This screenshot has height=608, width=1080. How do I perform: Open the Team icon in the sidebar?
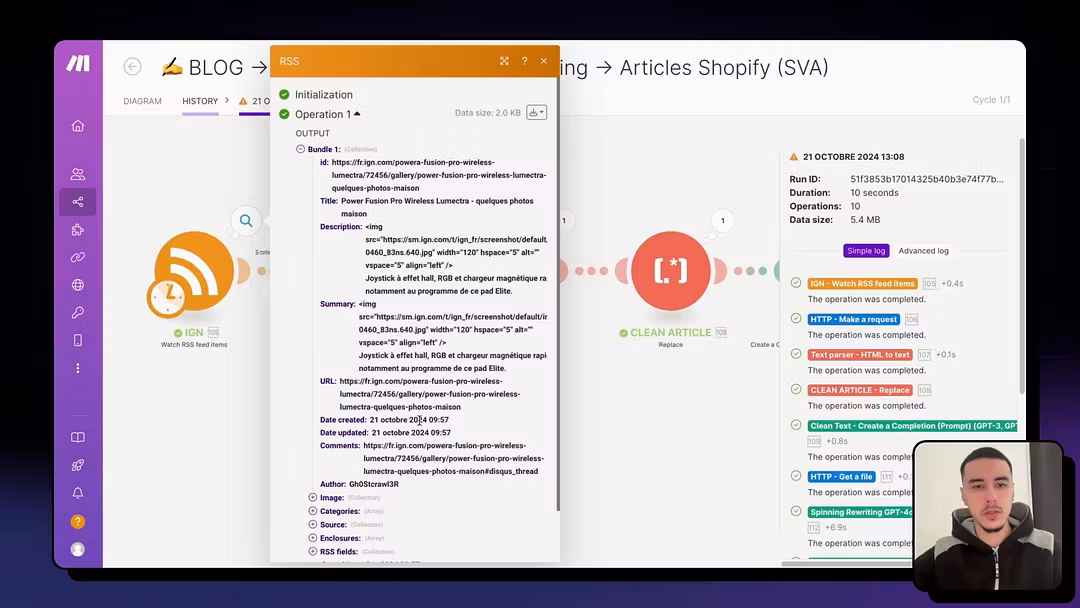(x=78, y=174)
